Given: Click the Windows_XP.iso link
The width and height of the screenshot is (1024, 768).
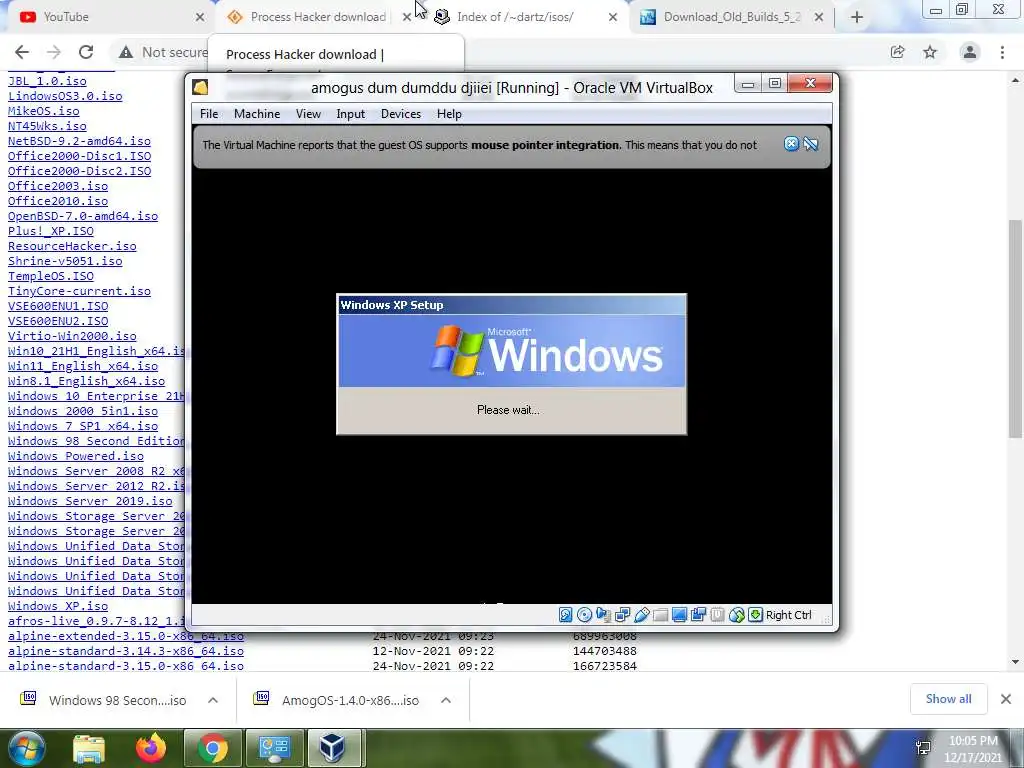Looking at the screenshot, I should tap(58, 605).
